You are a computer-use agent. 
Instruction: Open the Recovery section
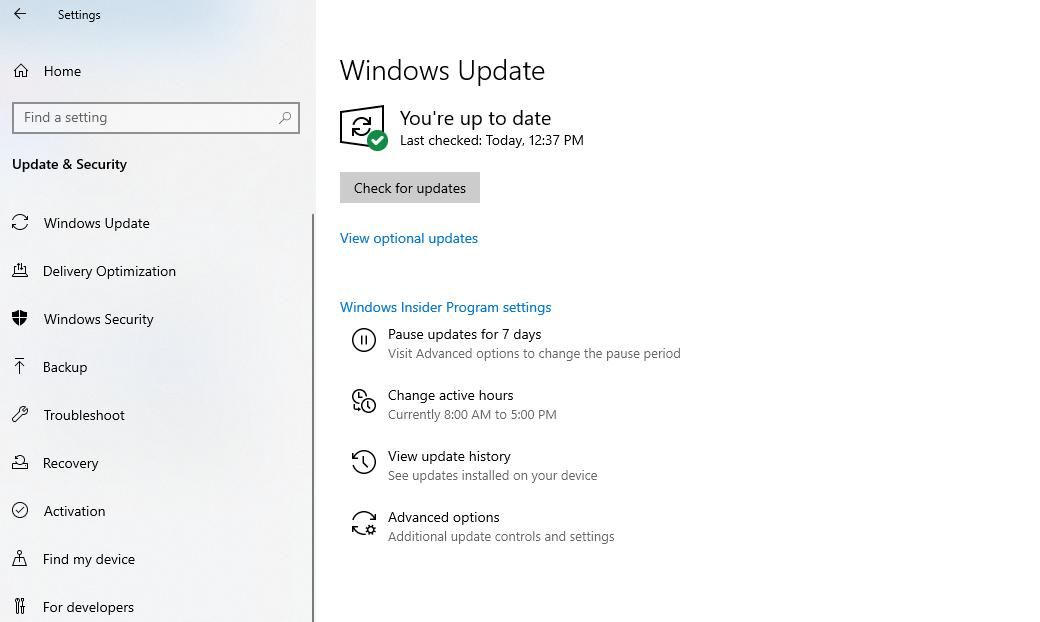[70, 463]
